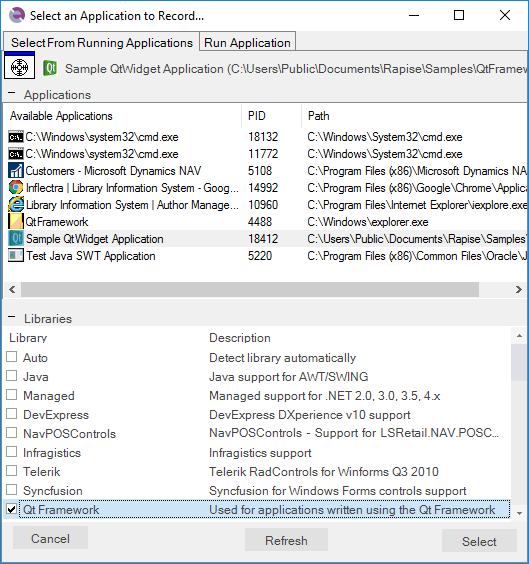Check the Java library checkbox
Image resolution: width=529 pixels, height=564 pixels.
click(12, 376)
